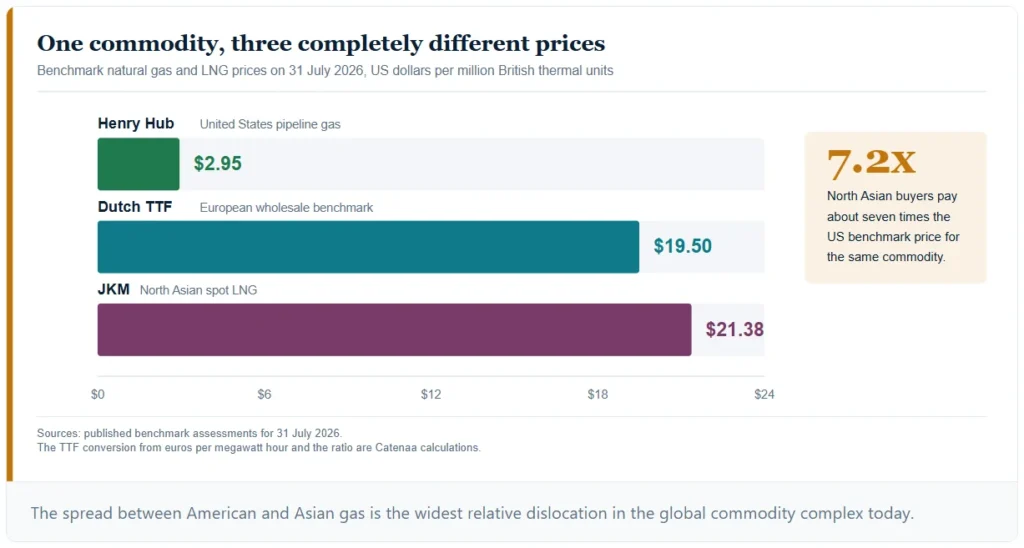Select the $21.38 value label
1024x548 pixels.
(734, 329)
